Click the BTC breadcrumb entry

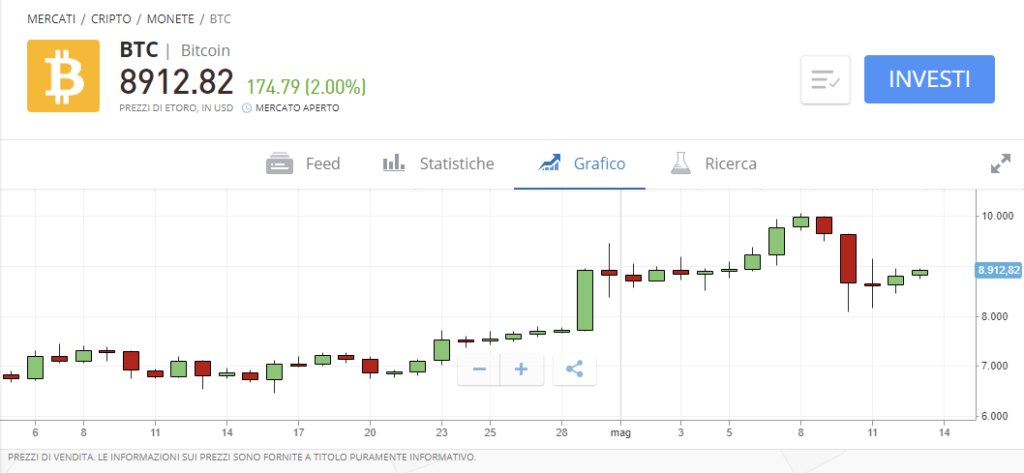[x=220, y=19]
